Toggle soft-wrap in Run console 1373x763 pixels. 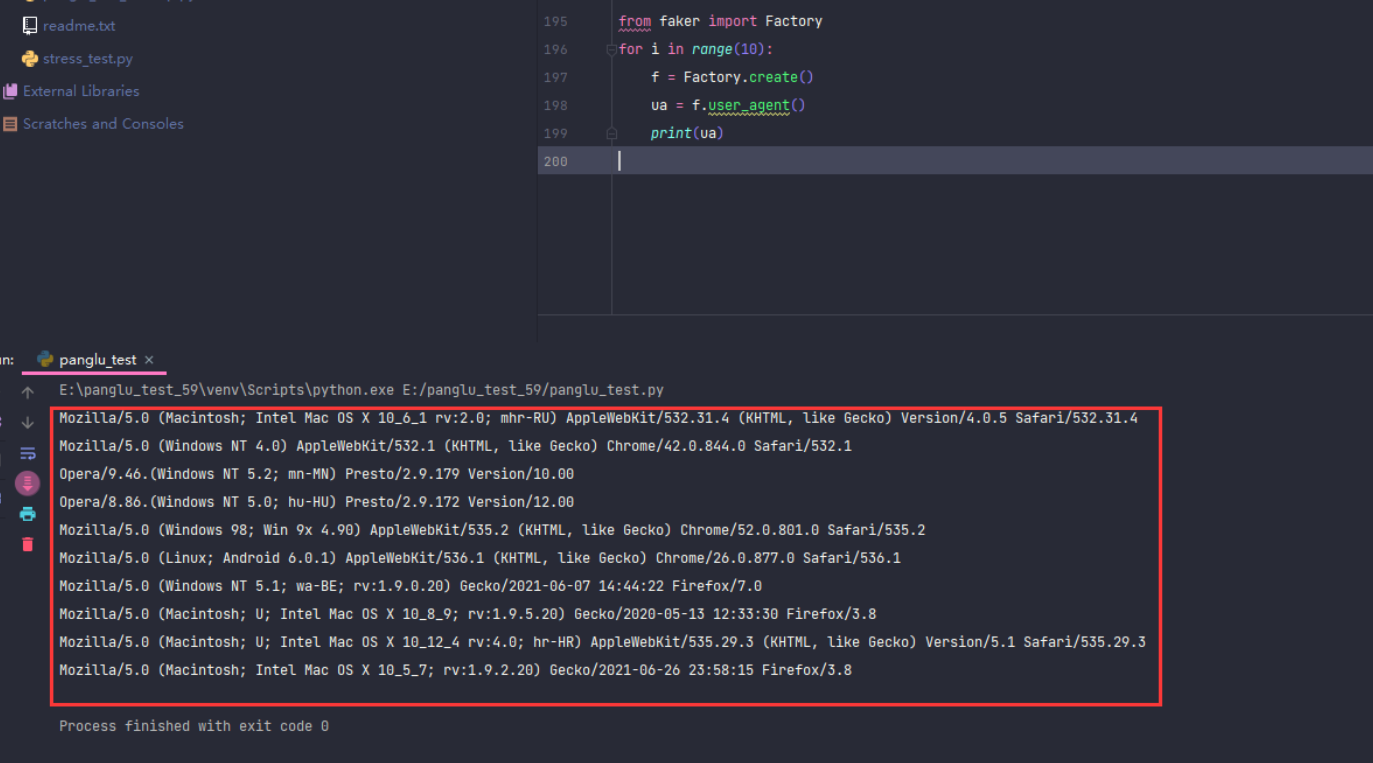(27, 453)
